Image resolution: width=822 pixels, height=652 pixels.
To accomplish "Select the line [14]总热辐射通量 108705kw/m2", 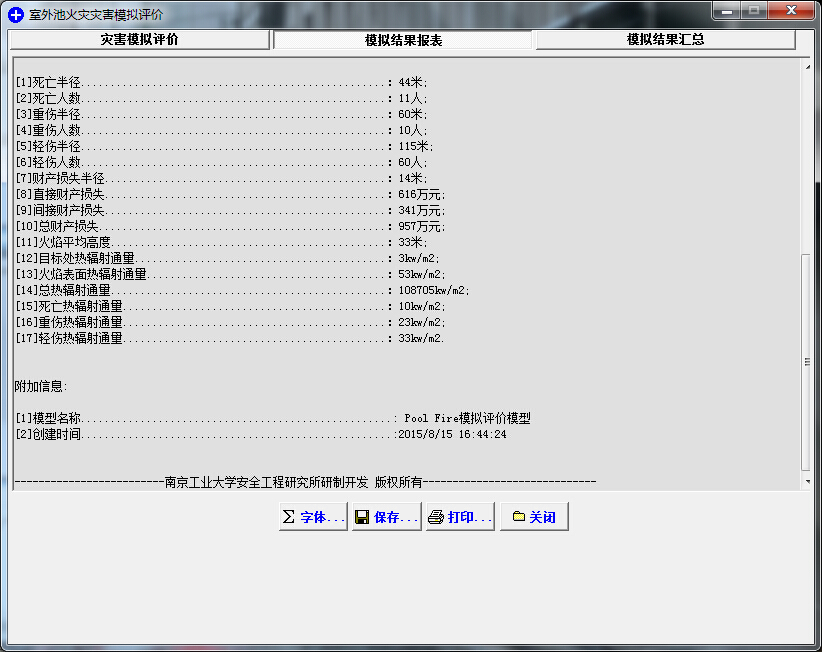I will 242,290.
